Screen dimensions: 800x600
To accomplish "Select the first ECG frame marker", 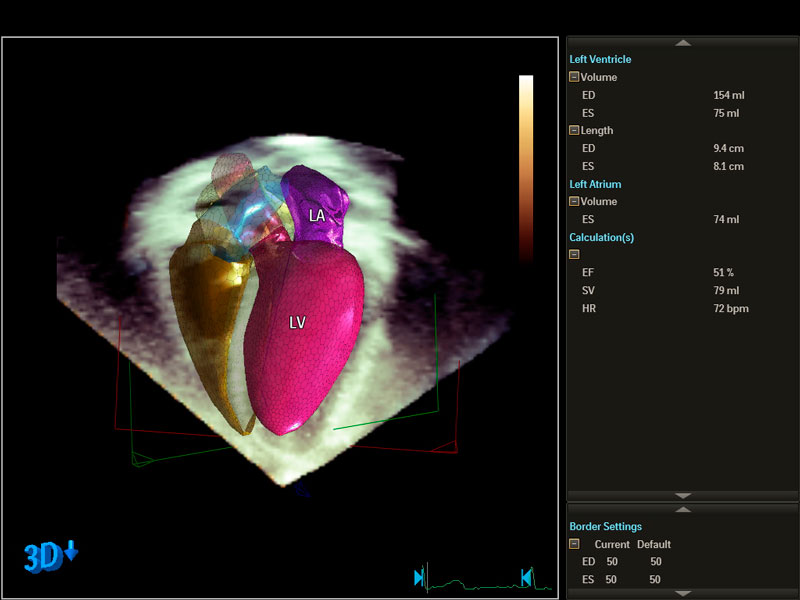I will [x=419, y=578].
